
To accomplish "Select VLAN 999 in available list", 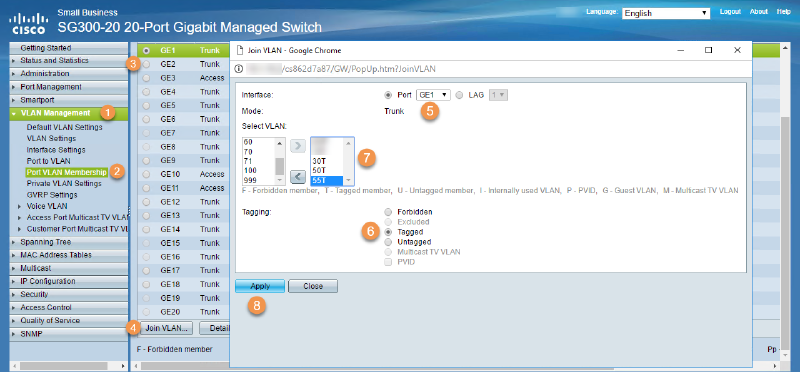I will click(259, 180).
